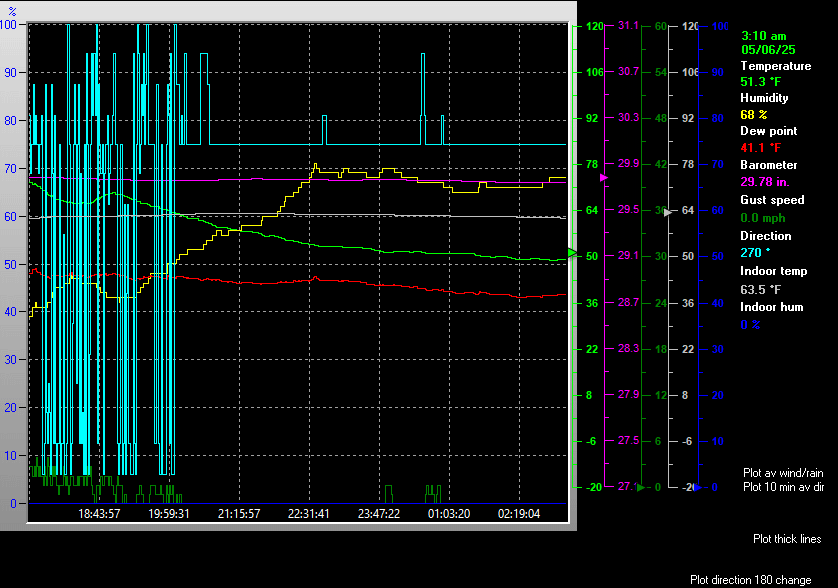Viewport: 838px width, 588px height.
Task: Click the temperature value 51.3 °F
Action: [760, 82]
